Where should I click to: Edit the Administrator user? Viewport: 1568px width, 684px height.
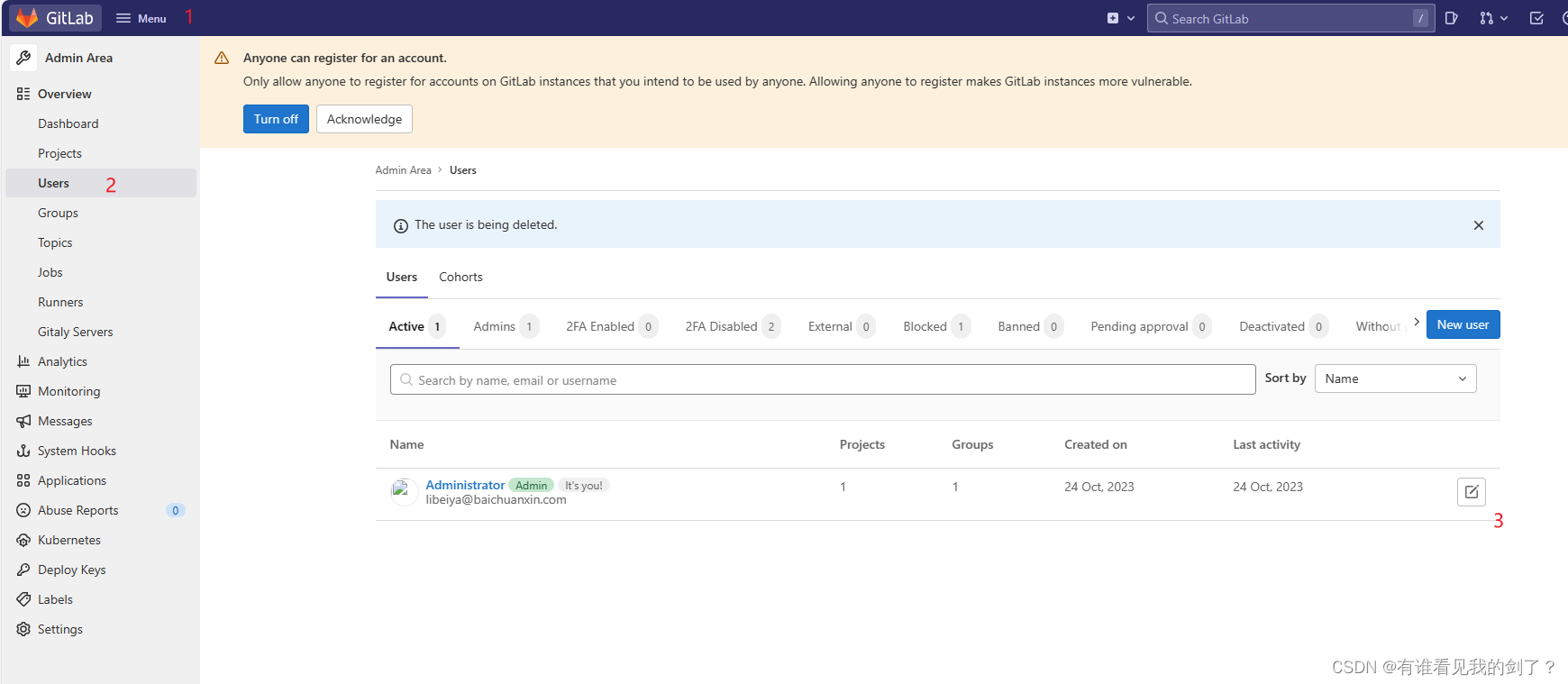coord(1472,492)
